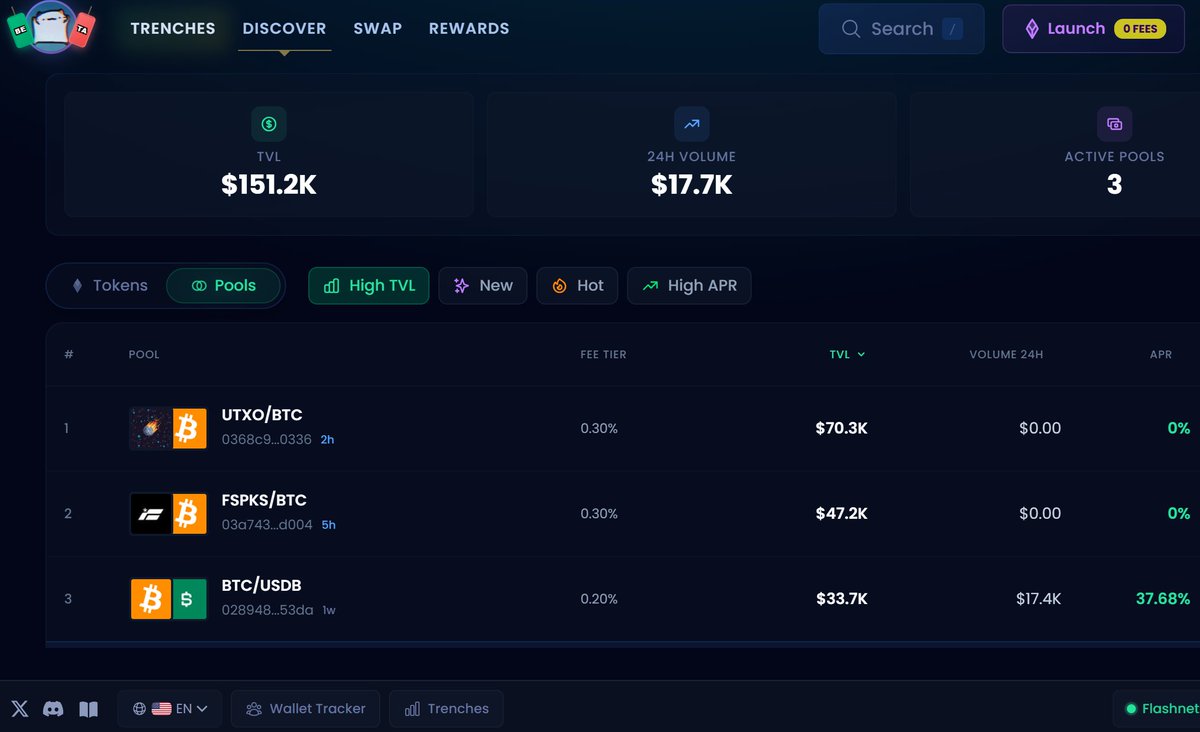
Task: Open the UTXO/BTC pool
Action: [x=622, y=428]
